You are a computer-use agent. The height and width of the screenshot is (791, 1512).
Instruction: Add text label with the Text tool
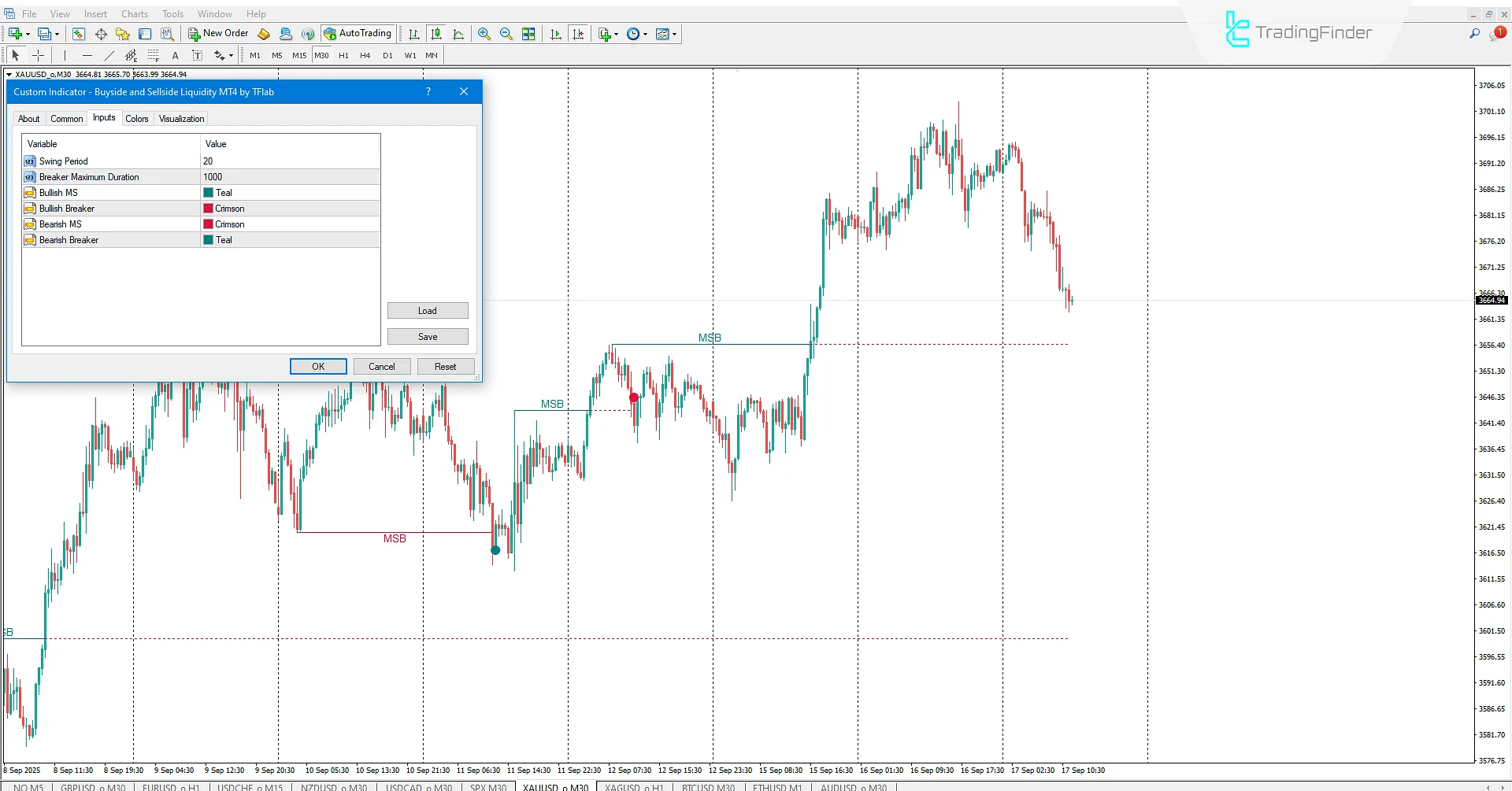tap(175, 55)
